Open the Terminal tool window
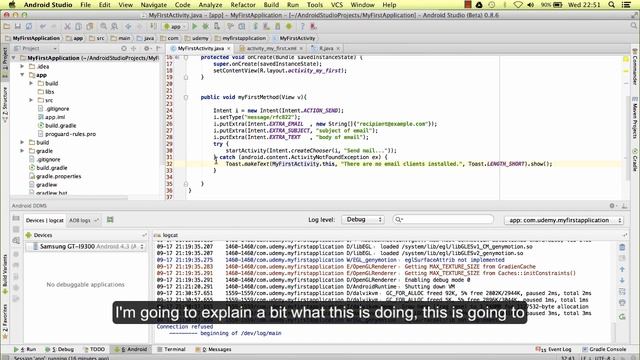Viewport: 640px width, 360px height. tap(171, 349)
